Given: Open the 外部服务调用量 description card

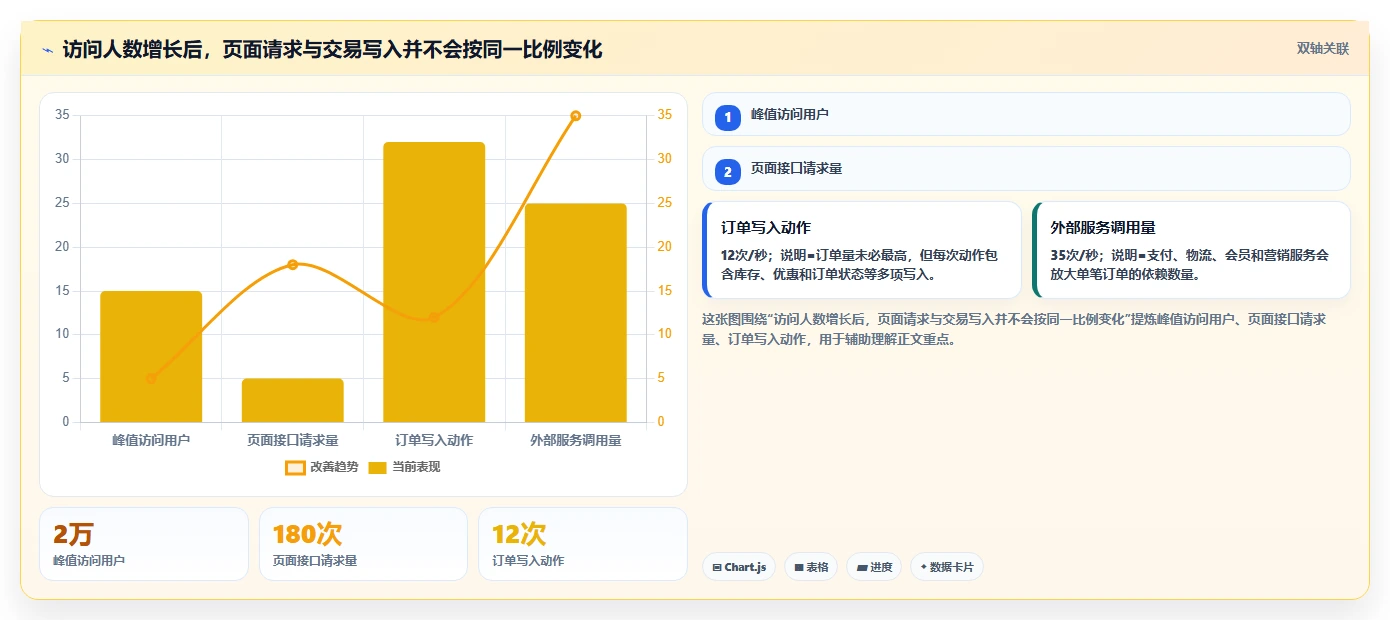Looking at the screenshot, I should coord(1191,250).
